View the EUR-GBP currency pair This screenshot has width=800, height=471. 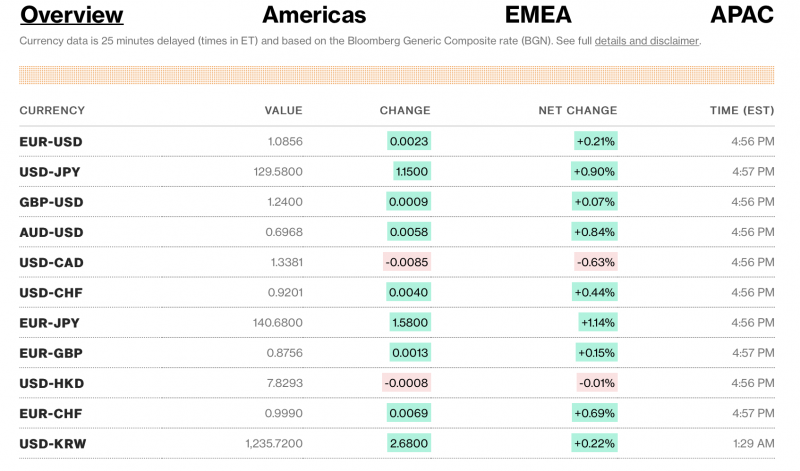point(50,353)
